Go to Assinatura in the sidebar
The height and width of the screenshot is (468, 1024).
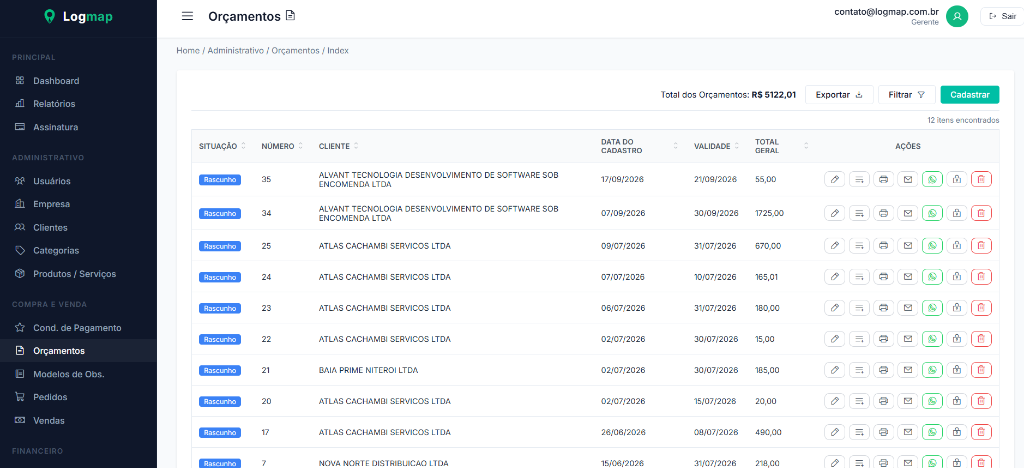[x=78, y=127]
